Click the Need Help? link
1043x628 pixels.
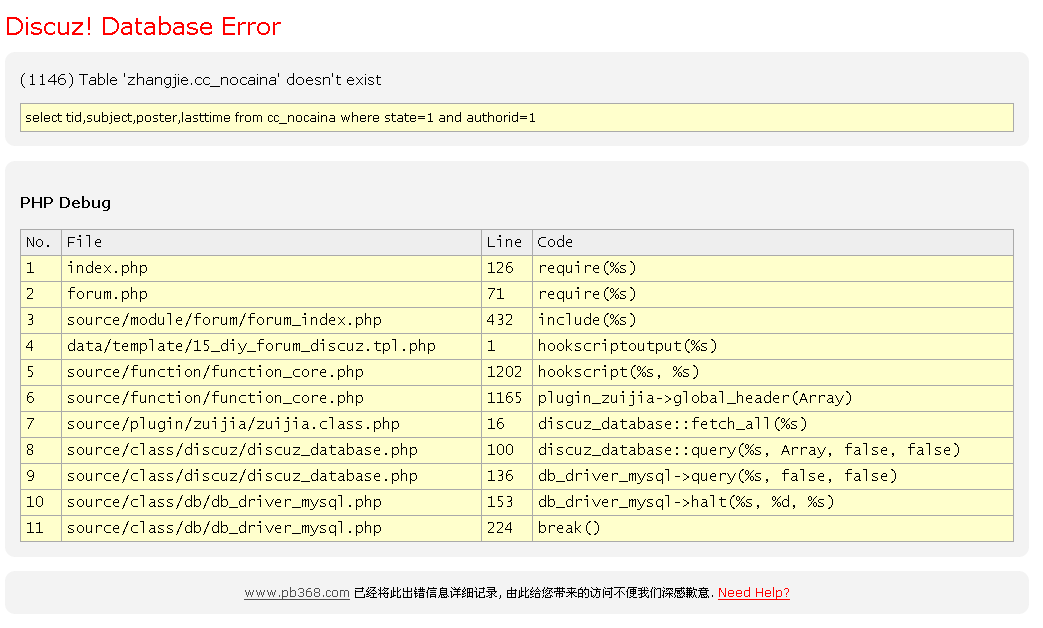tap(753, 592)
